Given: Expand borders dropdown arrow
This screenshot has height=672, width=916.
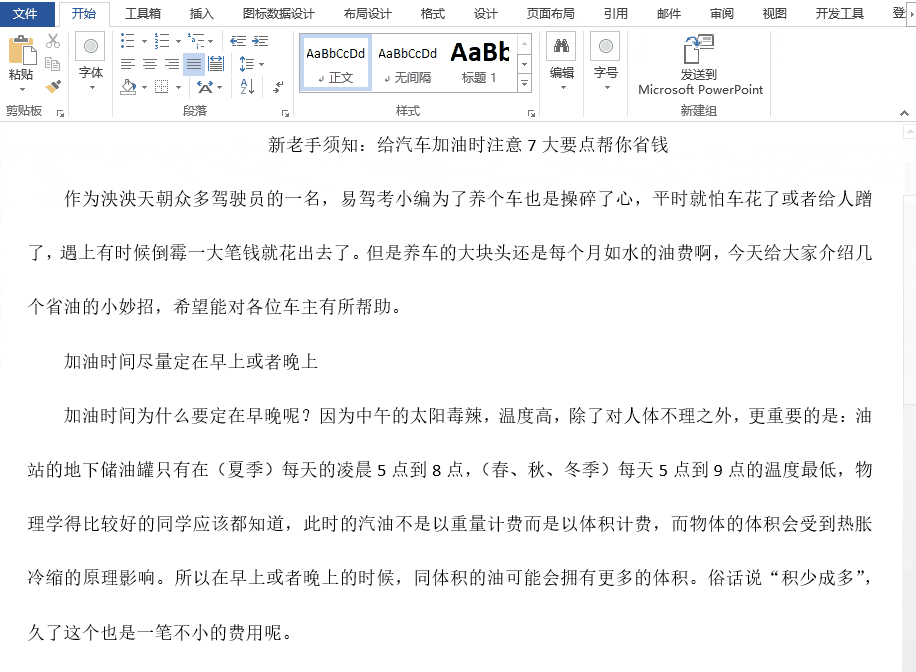Looking at the screenshot, I should click(x=178, y=88).
